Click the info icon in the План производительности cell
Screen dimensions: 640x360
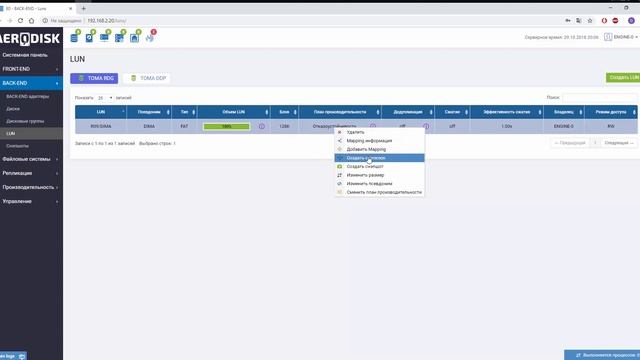[373, 126]
